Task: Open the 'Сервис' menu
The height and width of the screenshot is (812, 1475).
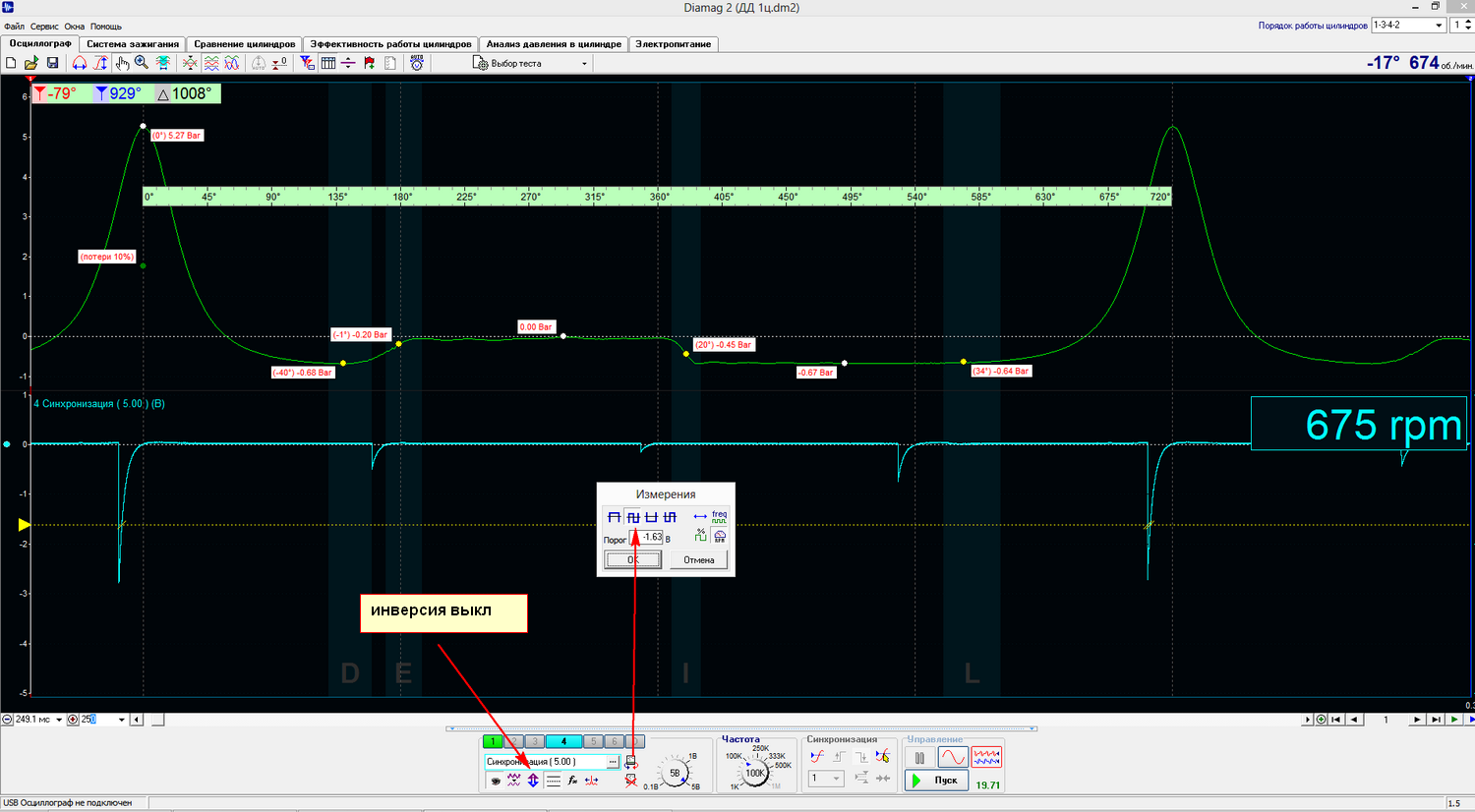Action: click(x=44, y=27)
